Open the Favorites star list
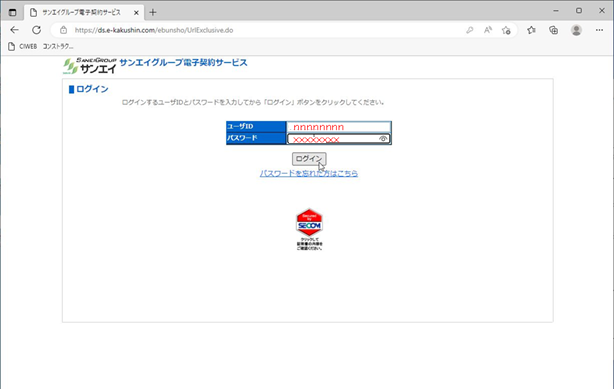614x389 pixels. [531, 30]
